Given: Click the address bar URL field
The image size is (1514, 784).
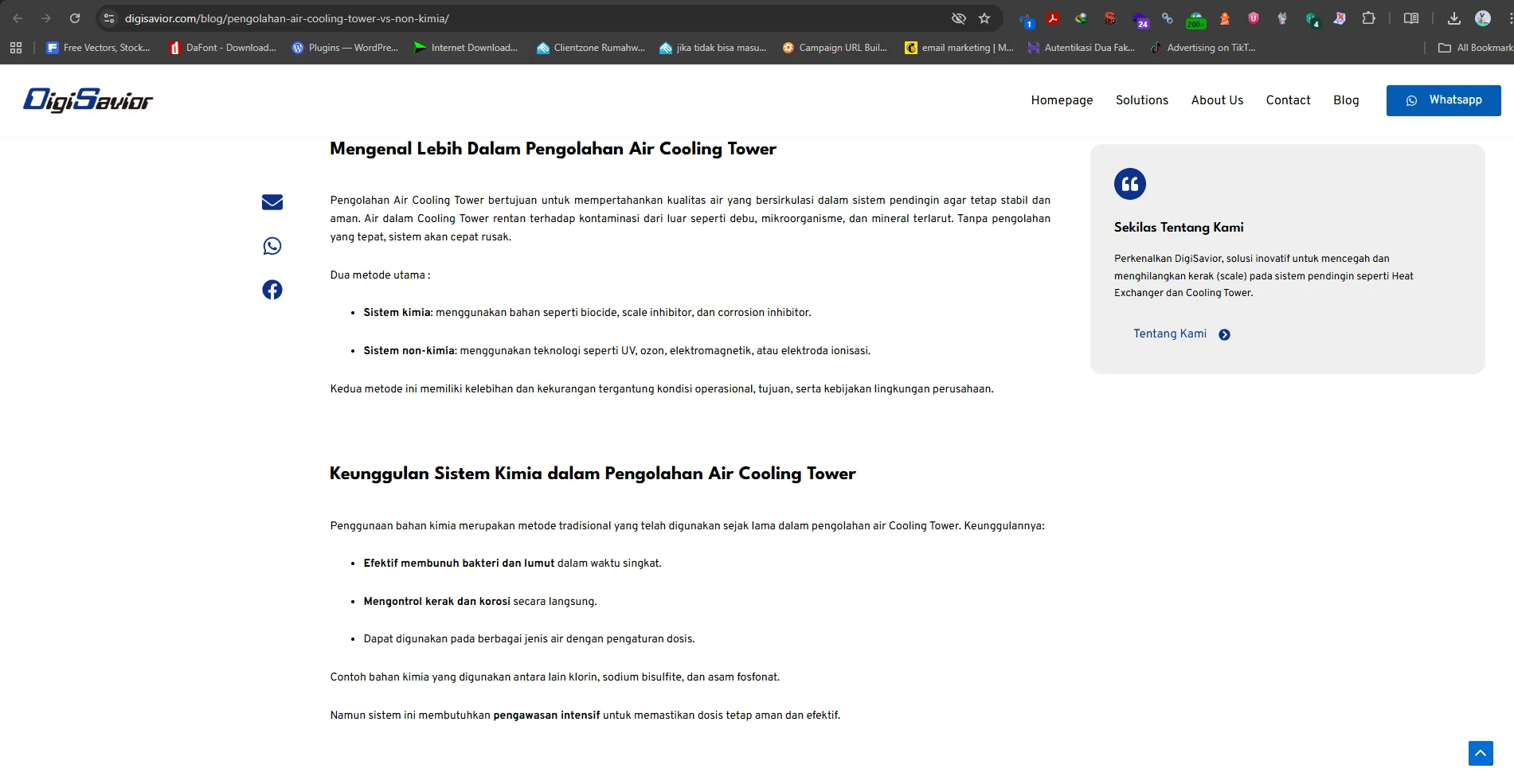Looking at the screenshot, I should click(x=526, y=18).
